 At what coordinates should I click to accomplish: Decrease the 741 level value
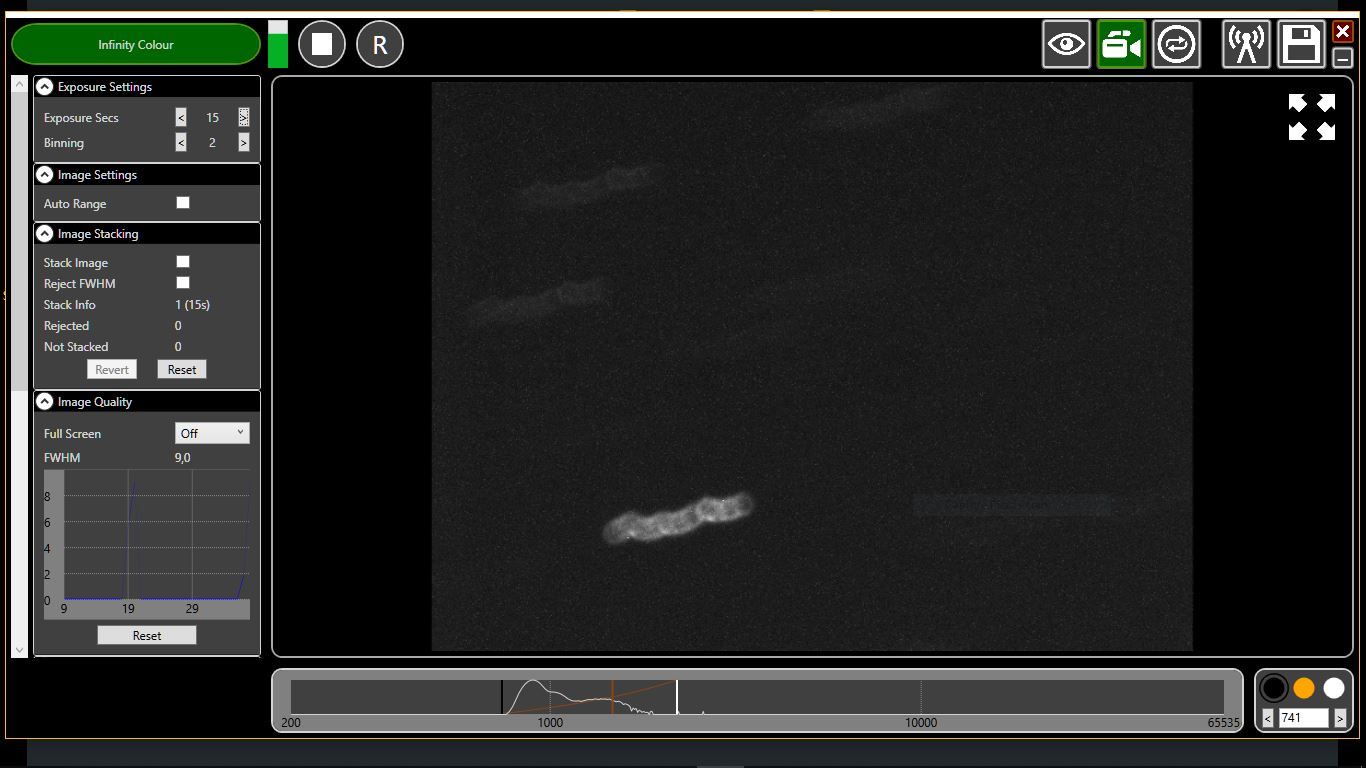[1268, 718]
